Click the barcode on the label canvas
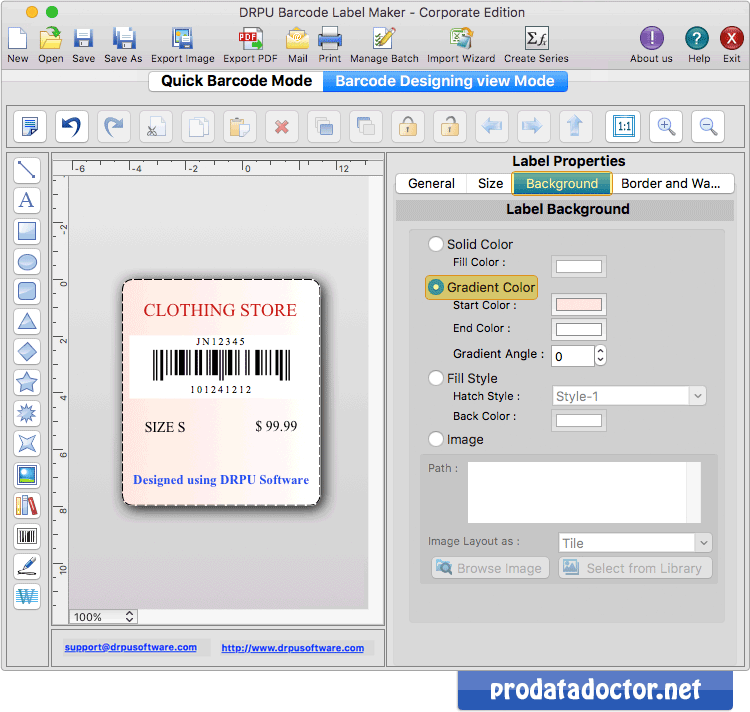This screenshot has width=750, height=712. pos(221,365)
